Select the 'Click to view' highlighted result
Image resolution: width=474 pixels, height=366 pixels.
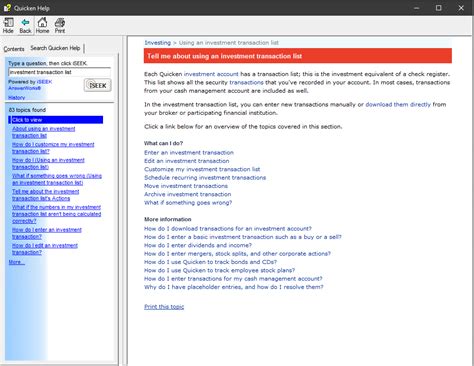tap(56, 120)
